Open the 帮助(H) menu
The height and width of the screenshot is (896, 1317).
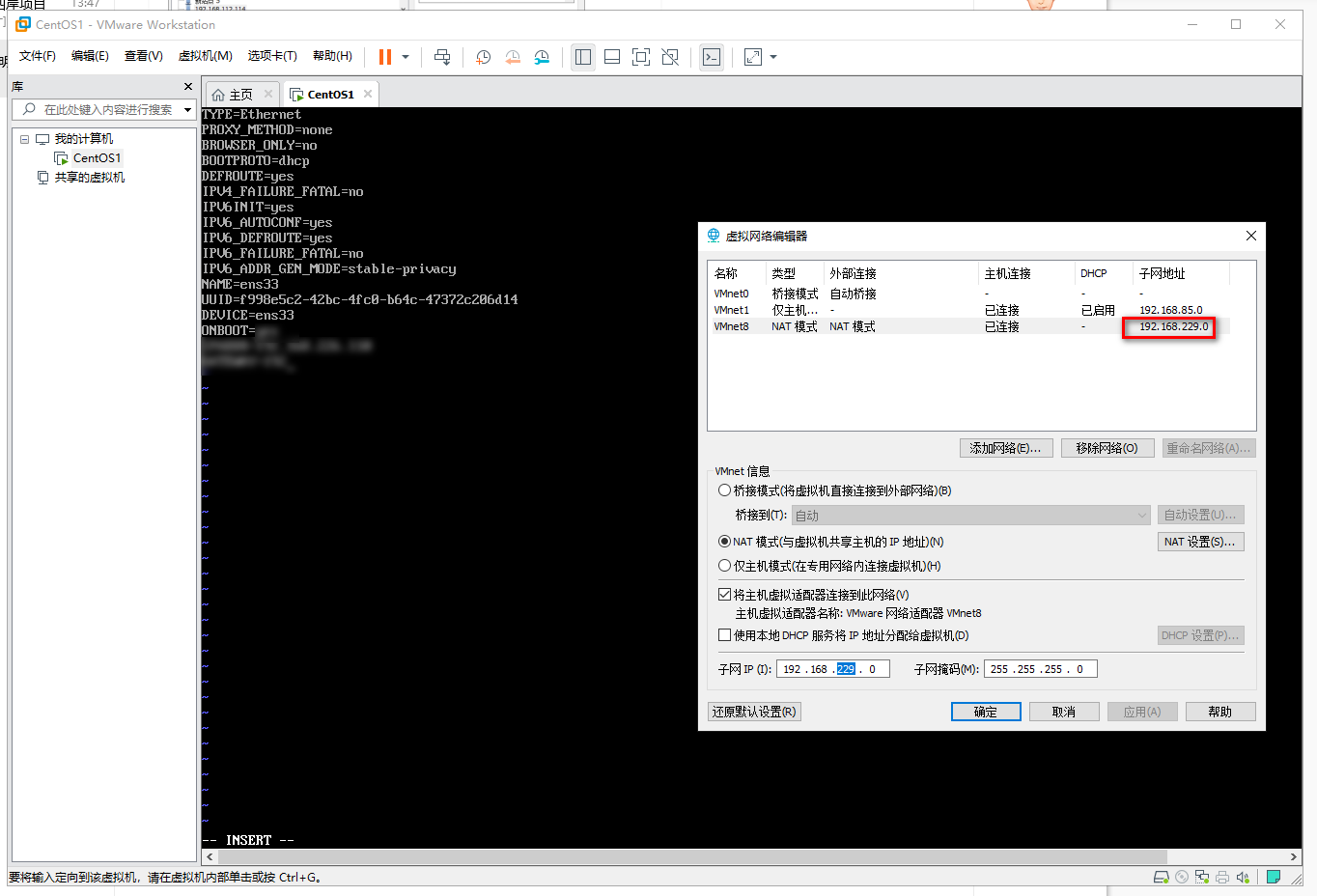[x=332, y=56]
